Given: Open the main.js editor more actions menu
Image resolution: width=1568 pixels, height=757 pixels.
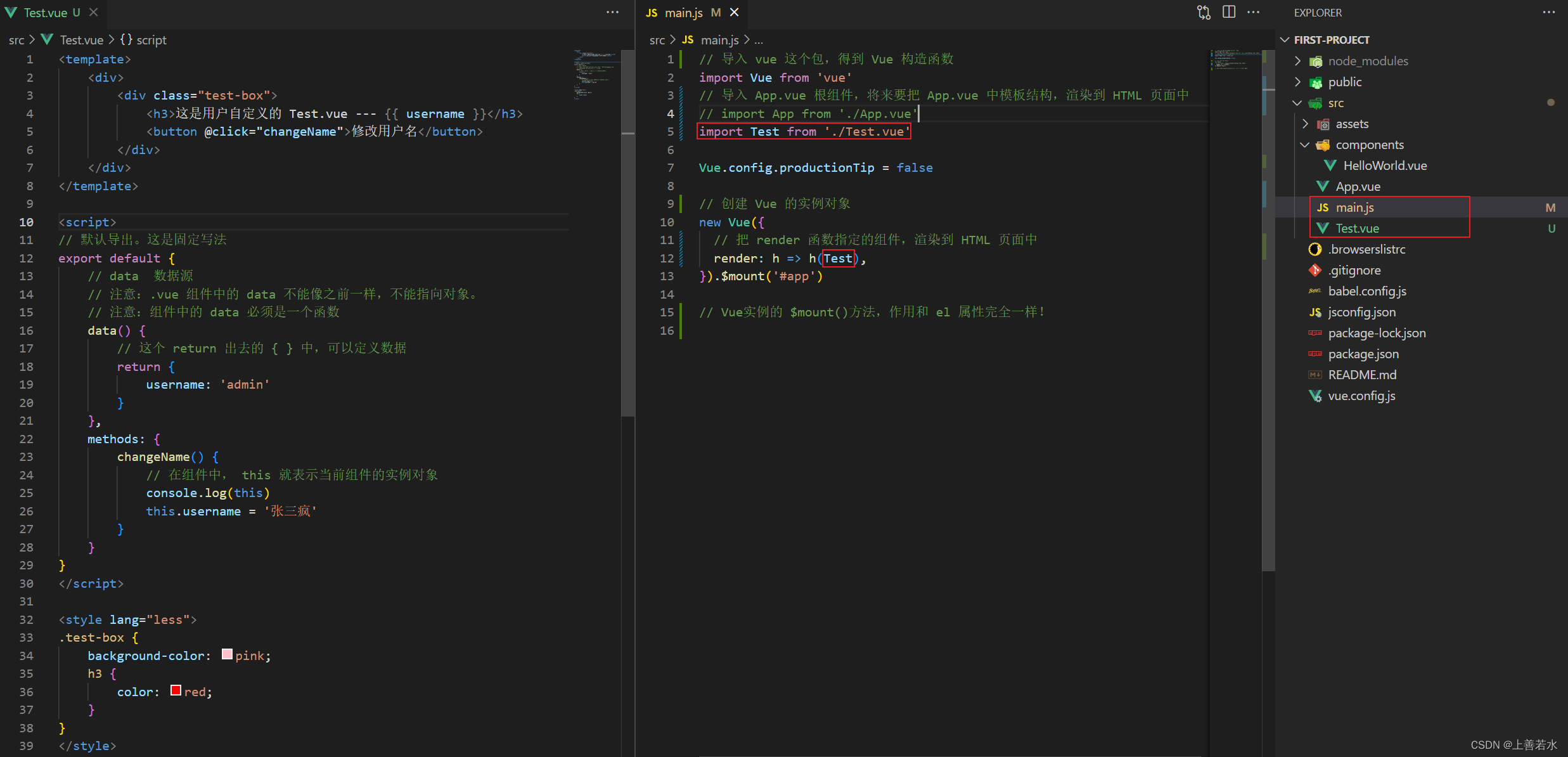Looking at the screenshot, I should 1253,13.
